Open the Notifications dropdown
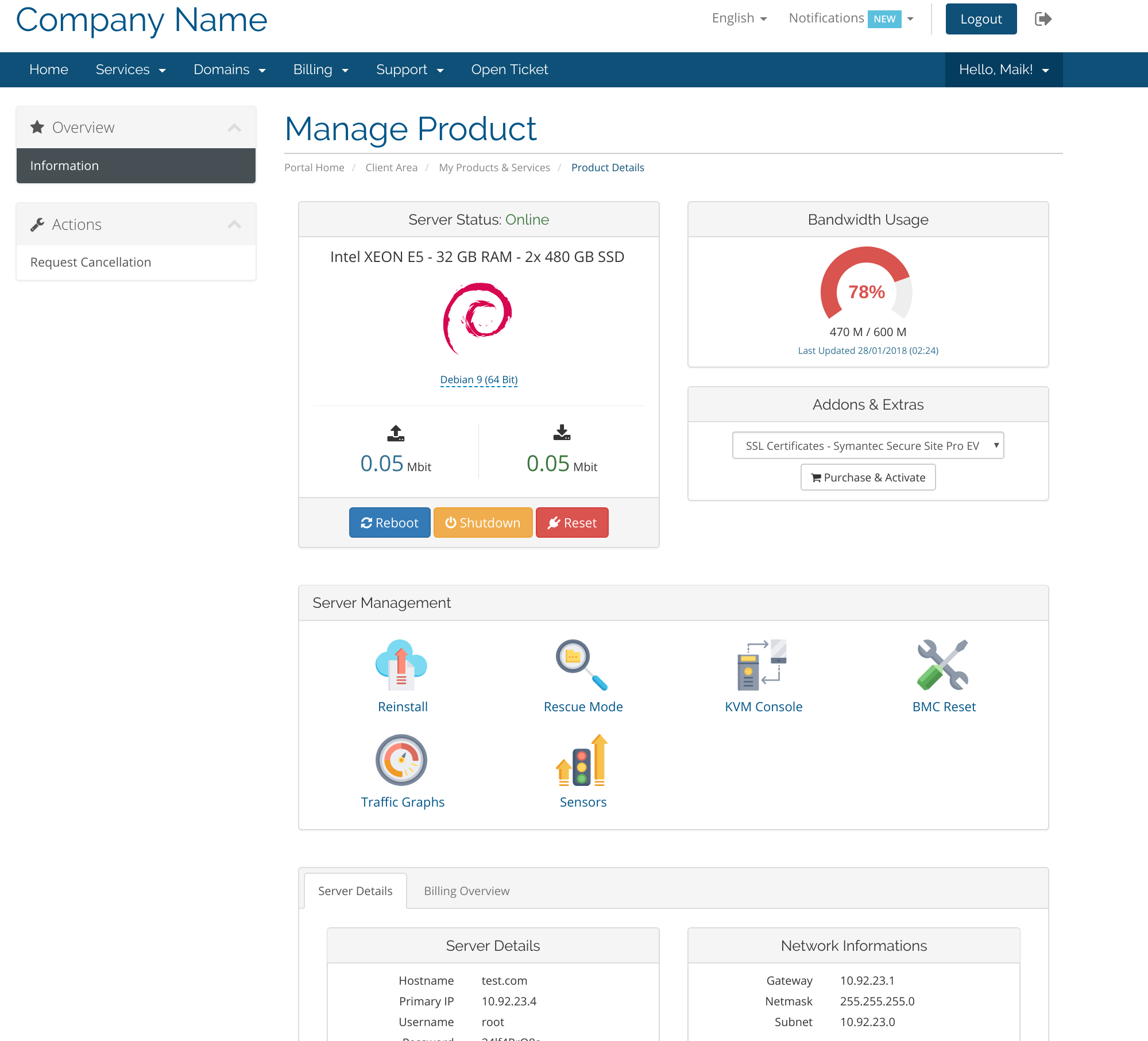 851,18
